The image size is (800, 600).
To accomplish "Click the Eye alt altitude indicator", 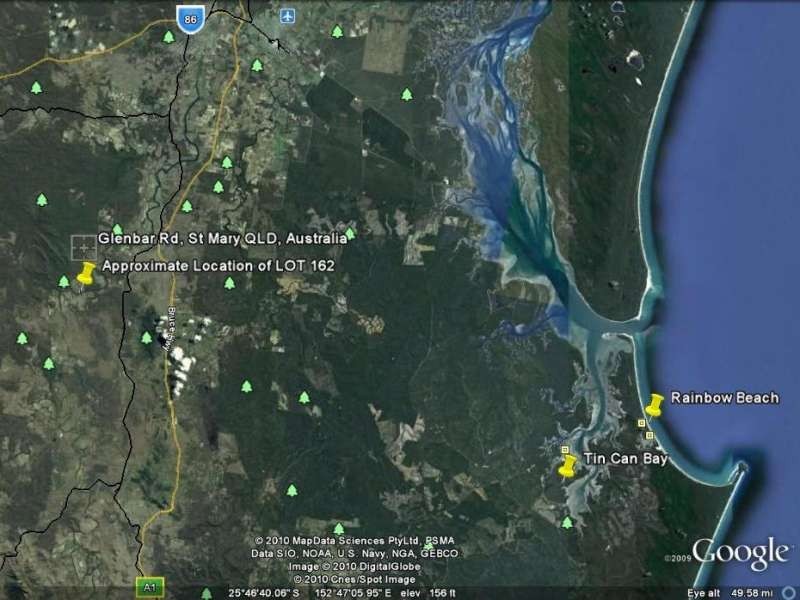I will click(727, 589).
